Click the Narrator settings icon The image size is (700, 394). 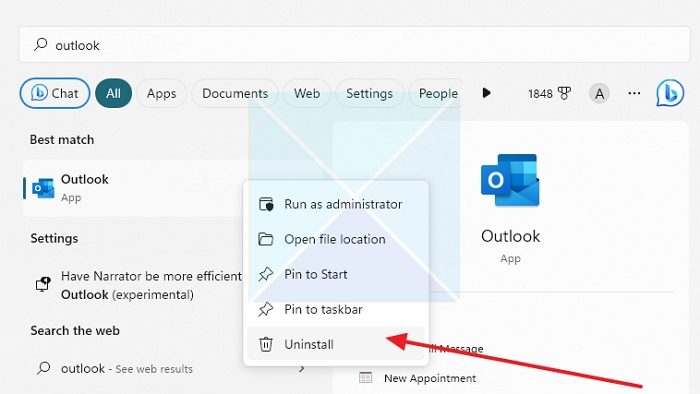tap(43, 284)
